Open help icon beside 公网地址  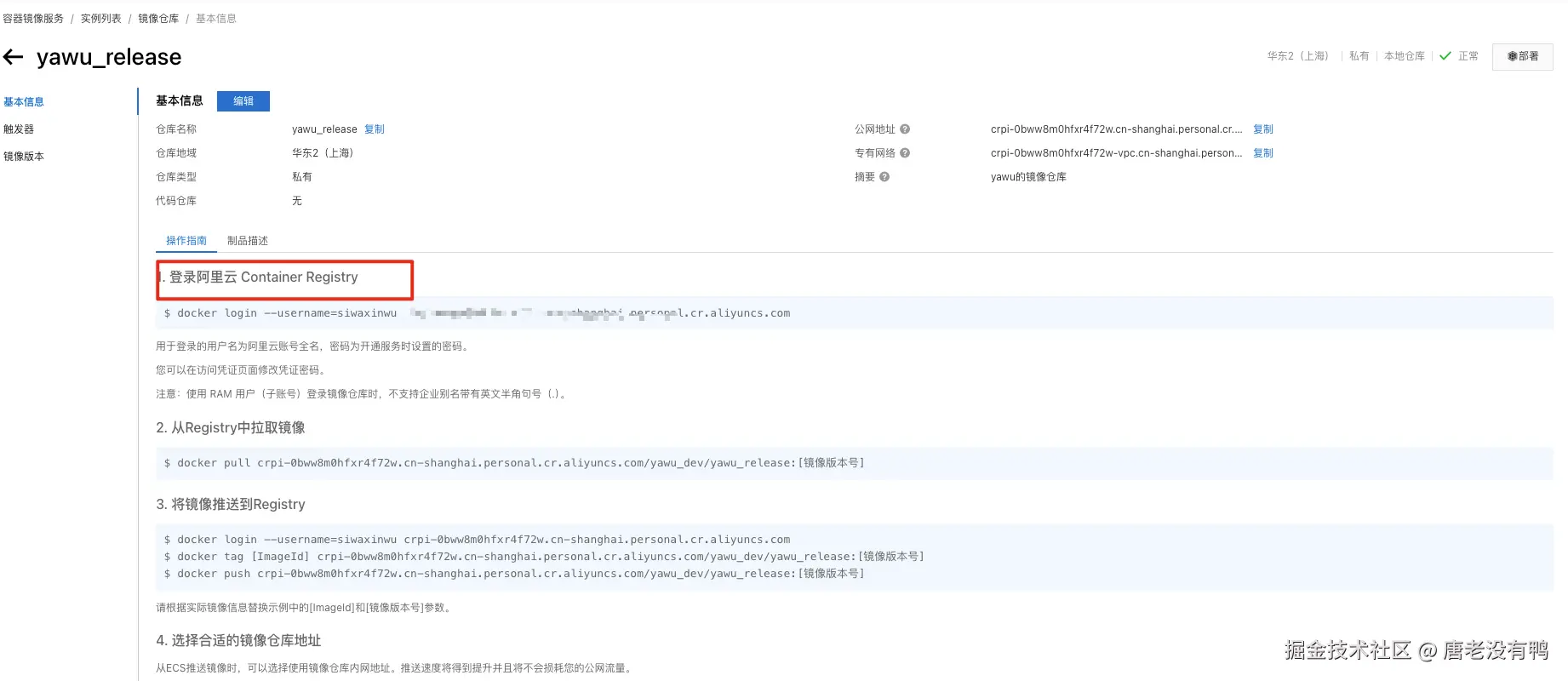point(905,129)
